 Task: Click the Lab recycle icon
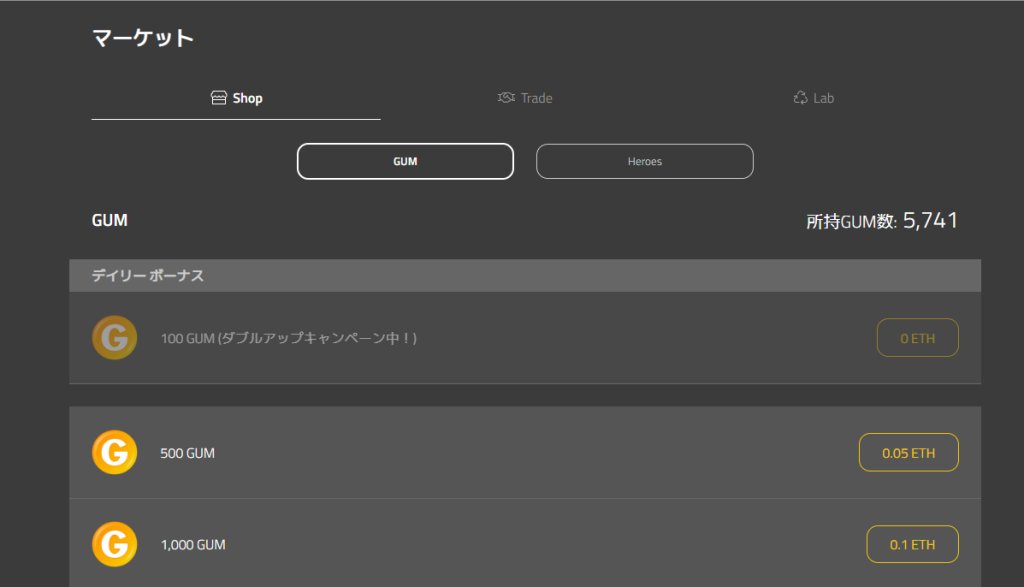click(x=800, y=98)
